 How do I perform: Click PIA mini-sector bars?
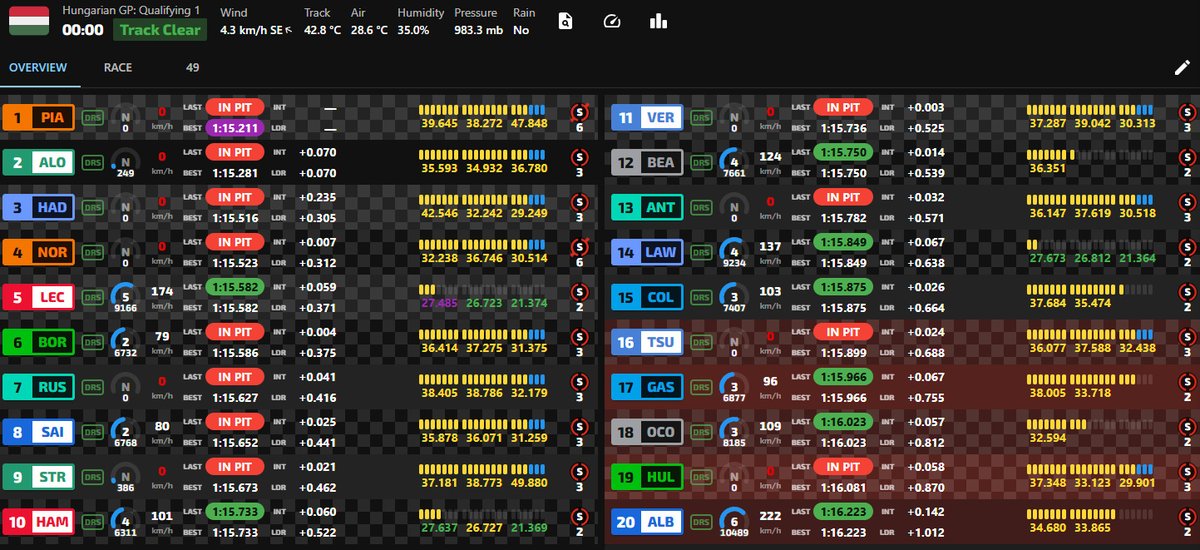pos(482,109)
